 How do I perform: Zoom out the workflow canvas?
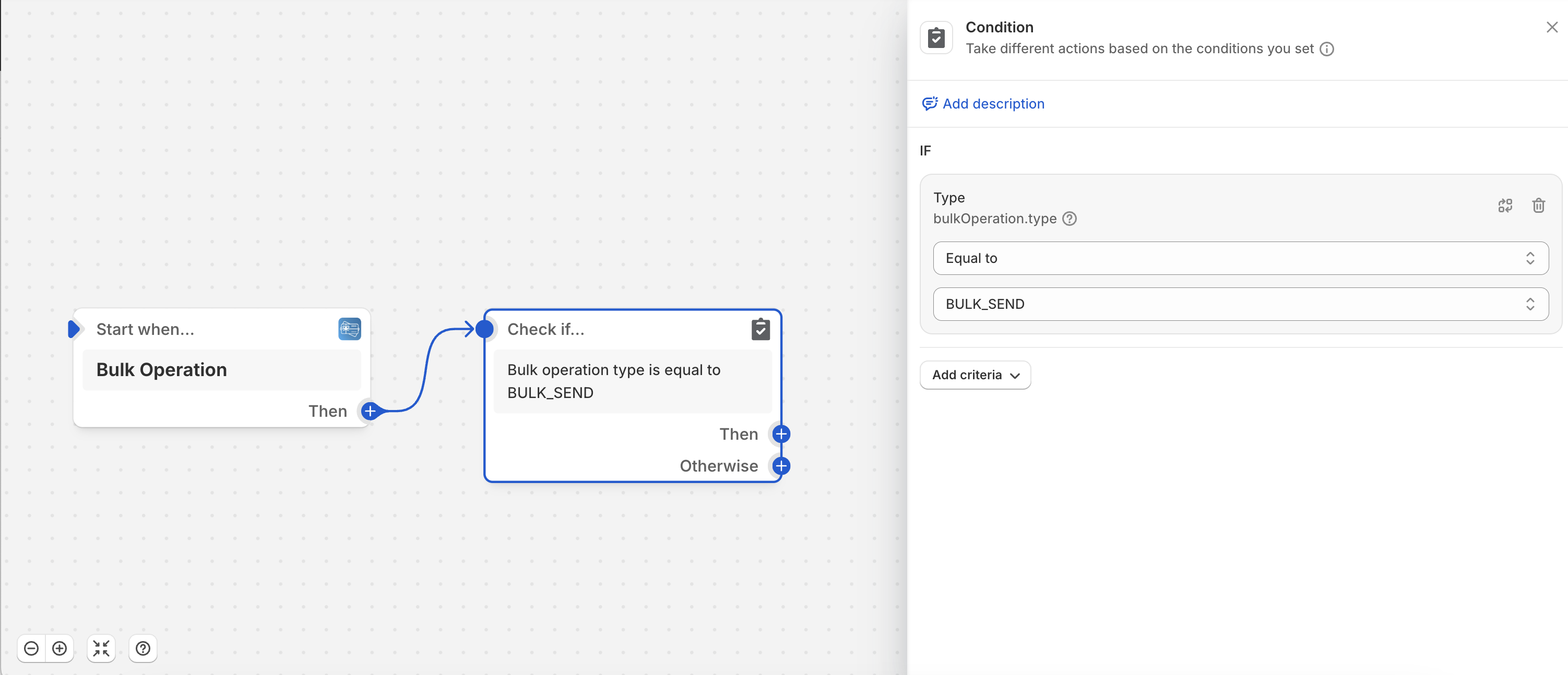(x=31, y=648)
